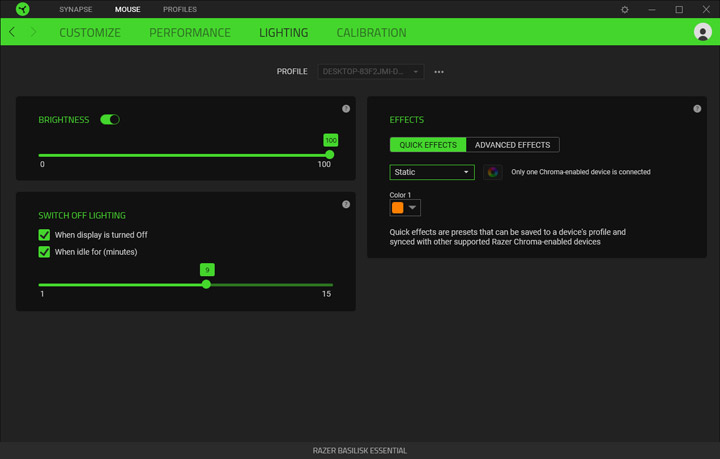The width and height of the screenshot is (720, 459).
Task: Open help for the Brightness panel
Action: point(346,109)
